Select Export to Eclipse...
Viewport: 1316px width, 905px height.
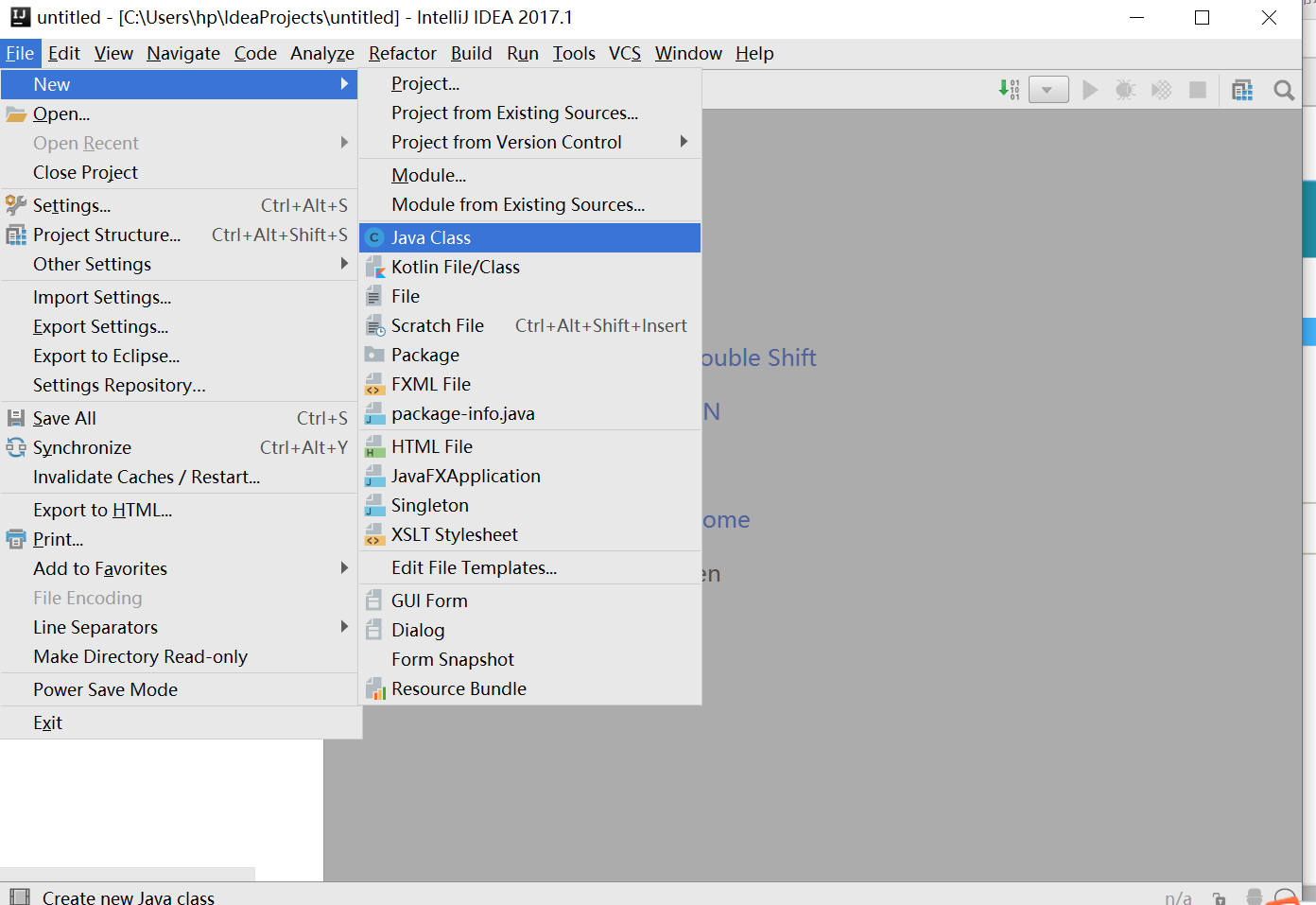[x=180, y=356]
